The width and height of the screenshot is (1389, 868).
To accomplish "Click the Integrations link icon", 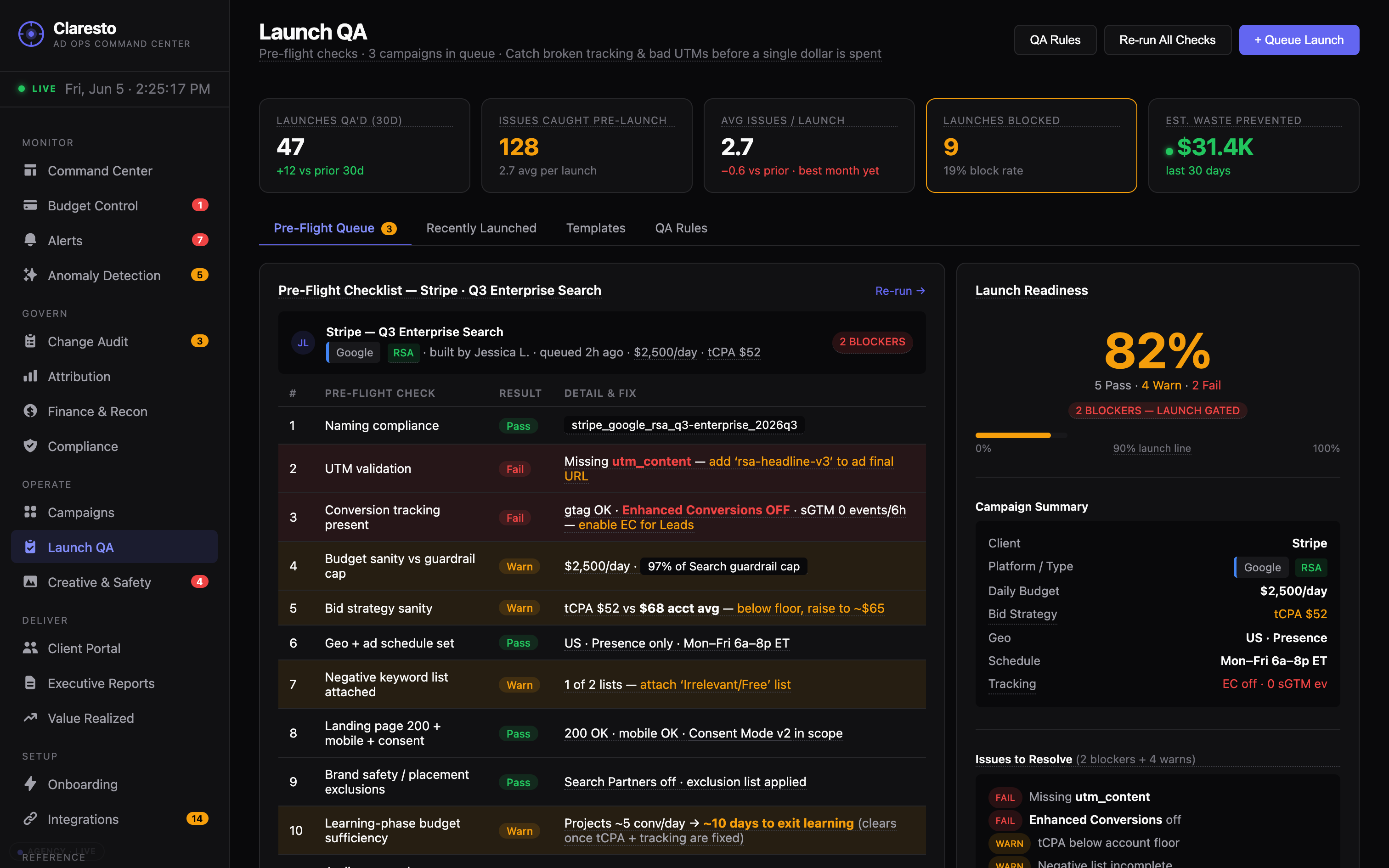I will pyautogui.click(x=30, y=819).
